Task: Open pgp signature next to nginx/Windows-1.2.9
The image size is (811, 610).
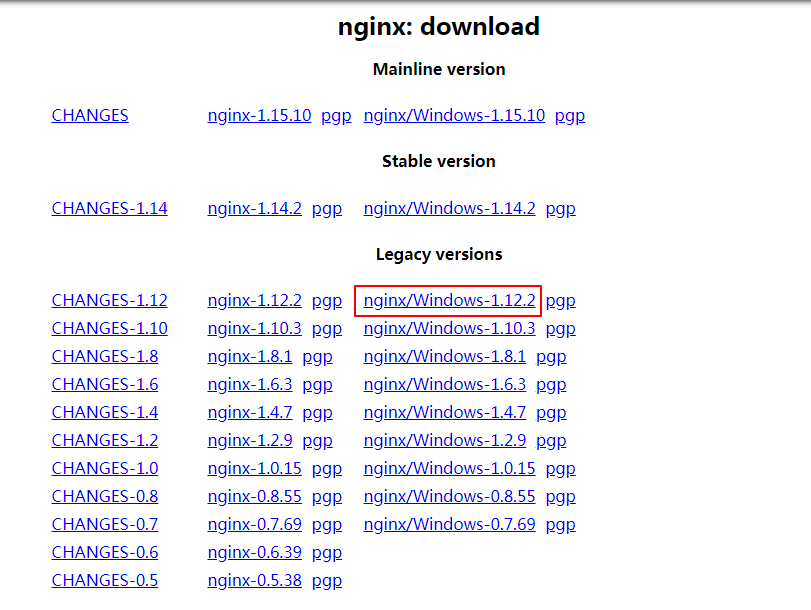Action: (551, 441)
